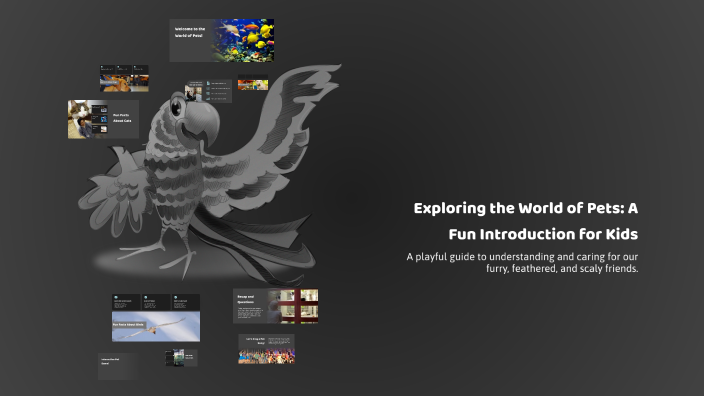Open the small orange and yellow photo topic
Viewport: 704px width, 396px height.
coord(253,83)
